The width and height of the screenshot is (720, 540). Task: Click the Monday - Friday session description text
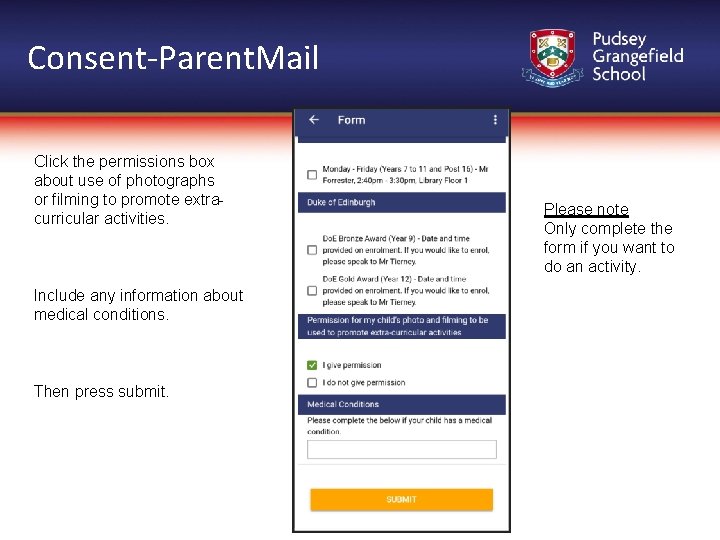click(x=405, y=175)
